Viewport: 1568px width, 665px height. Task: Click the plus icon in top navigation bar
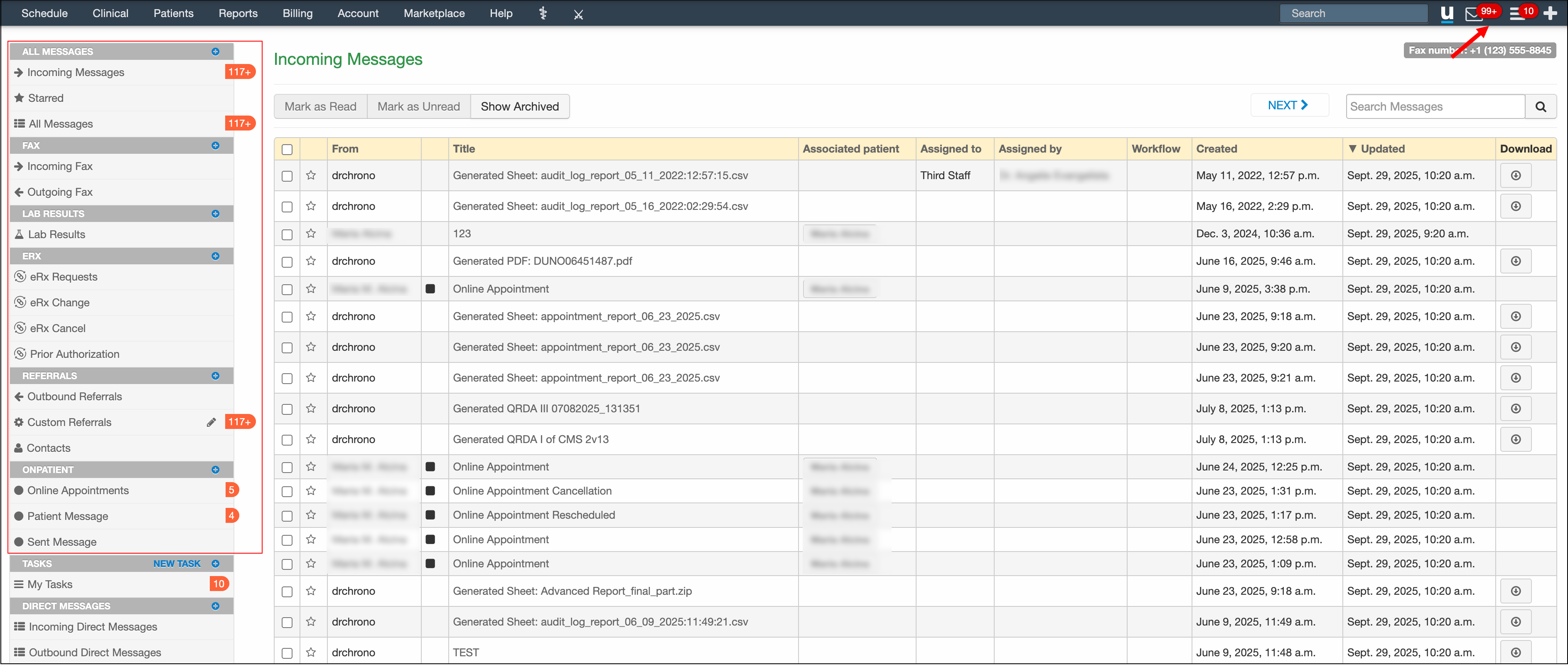click(x=1551, y=13)
